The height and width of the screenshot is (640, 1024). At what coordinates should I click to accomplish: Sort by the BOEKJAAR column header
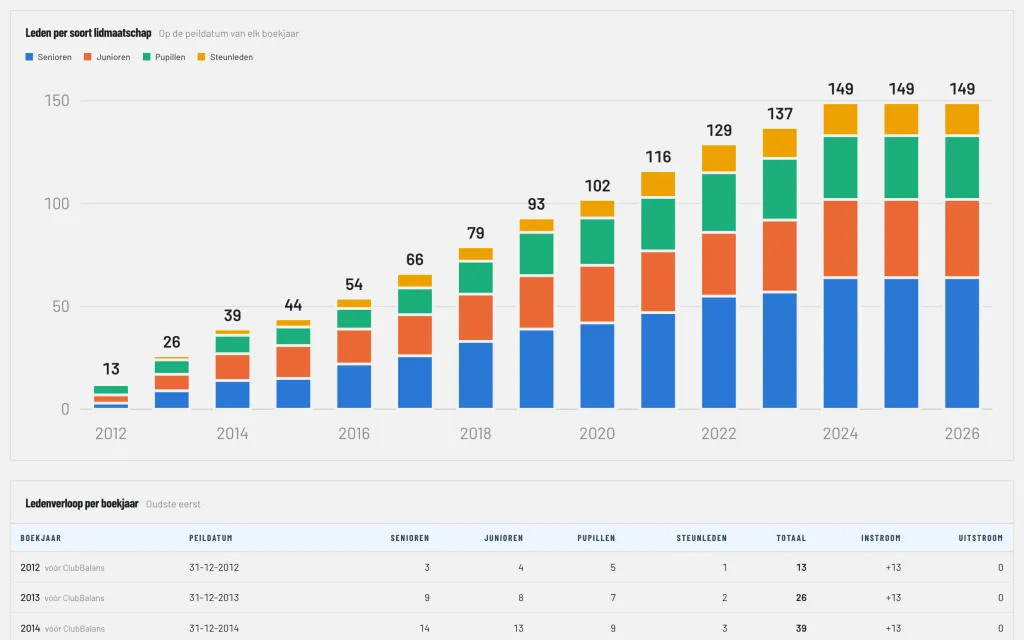click(40, 538)
